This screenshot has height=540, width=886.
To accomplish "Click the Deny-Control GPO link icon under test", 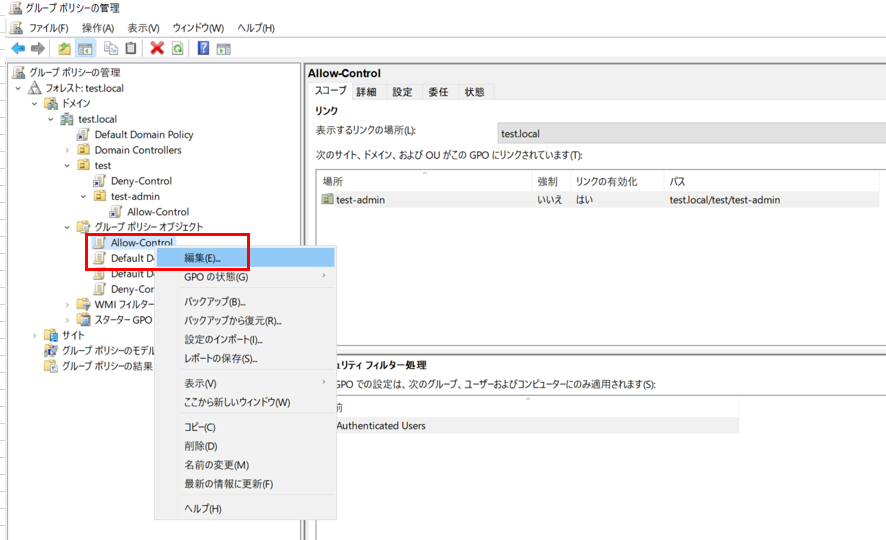I will point(100,181).
